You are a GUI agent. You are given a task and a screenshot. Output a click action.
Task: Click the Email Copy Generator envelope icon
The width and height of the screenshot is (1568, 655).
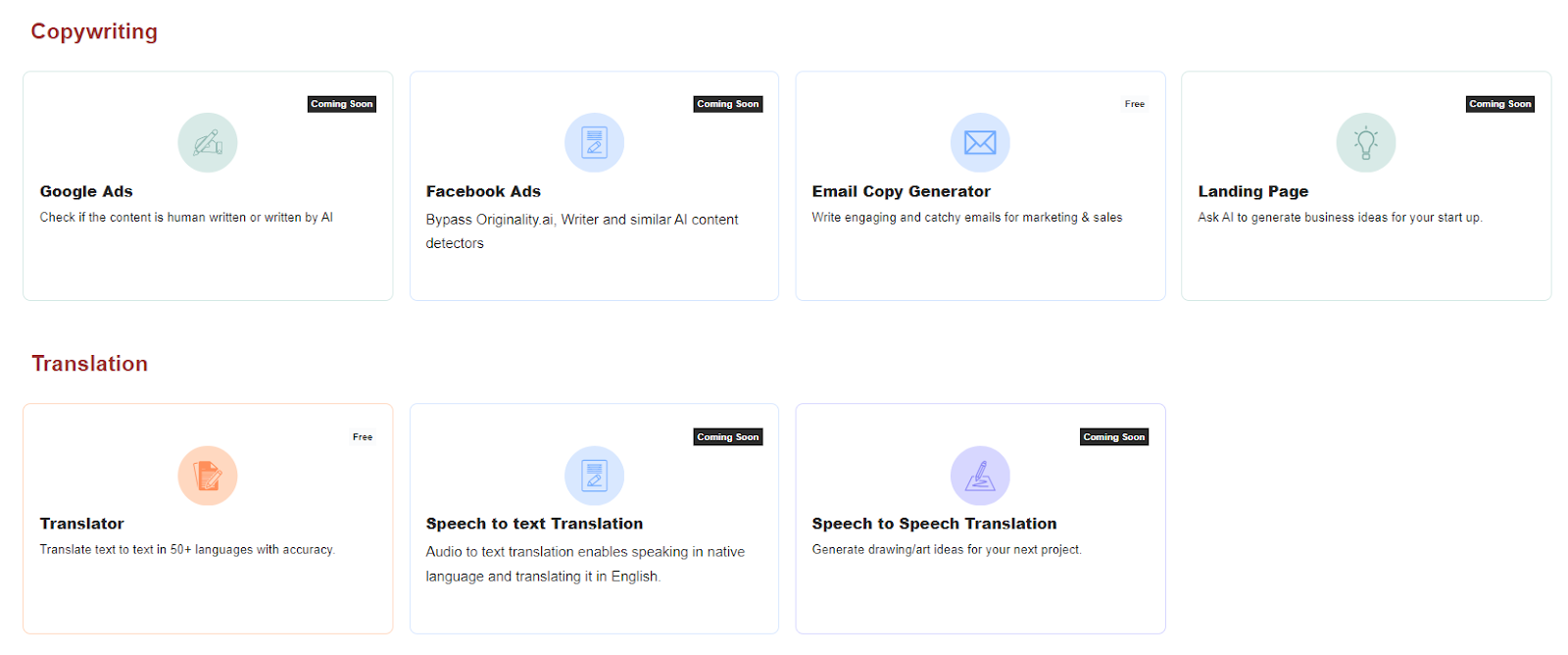click(x=980, y=143)
